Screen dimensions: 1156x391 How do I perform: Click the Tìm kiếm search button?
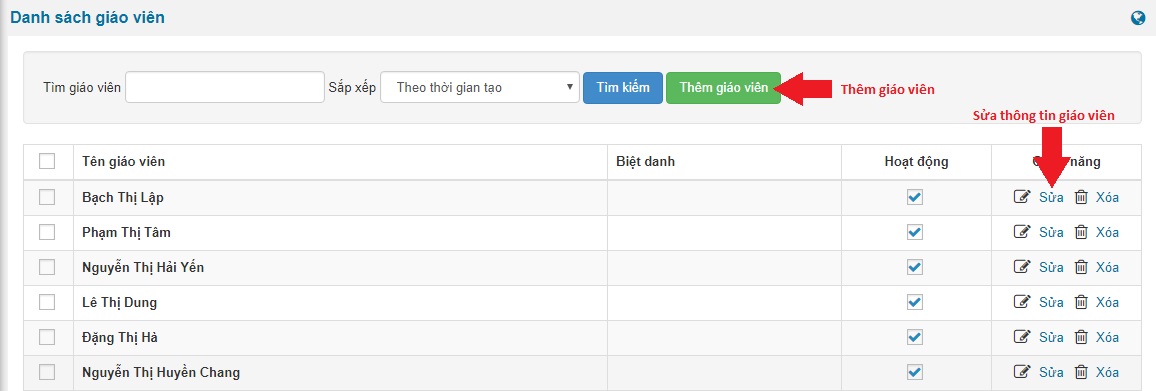click(623, 87)
